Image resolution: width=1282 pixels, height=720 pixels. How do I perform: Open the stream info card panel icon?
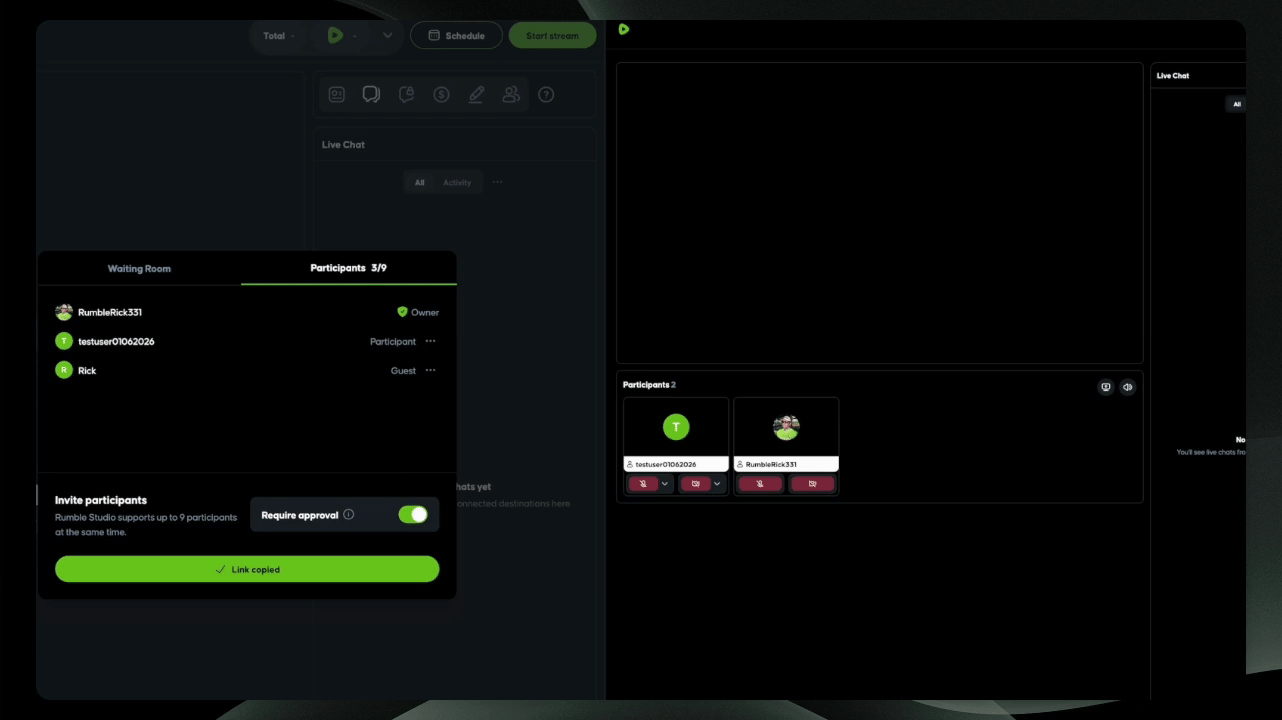(337, 95)
